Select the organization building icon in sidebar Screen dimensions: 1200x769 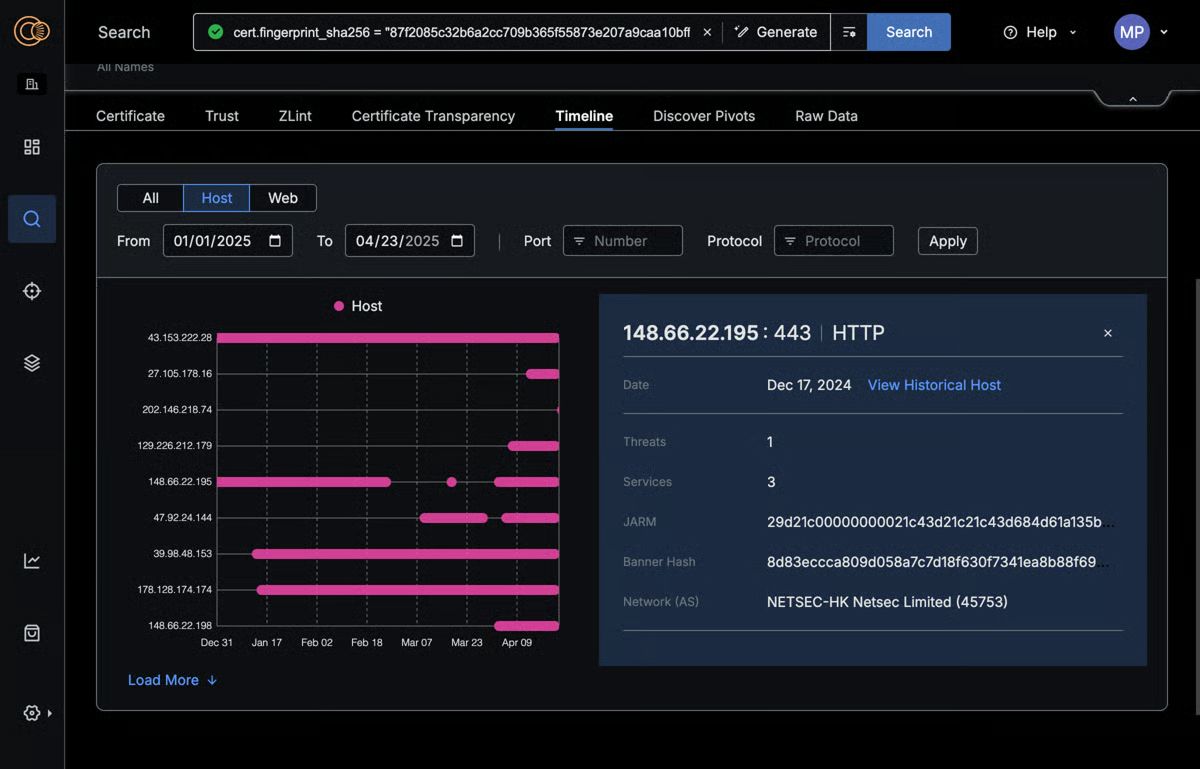(31, 84)
